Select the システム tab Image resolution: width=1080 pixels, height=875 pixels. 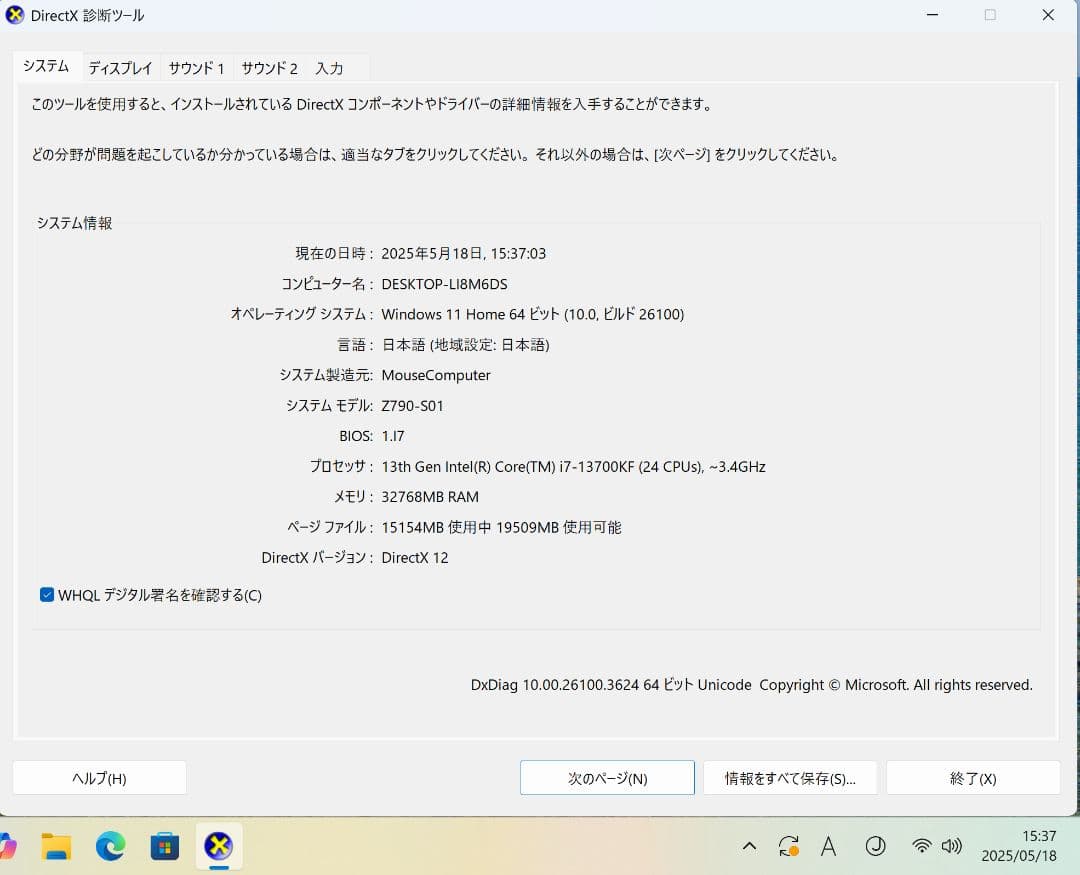click(46, 65)
